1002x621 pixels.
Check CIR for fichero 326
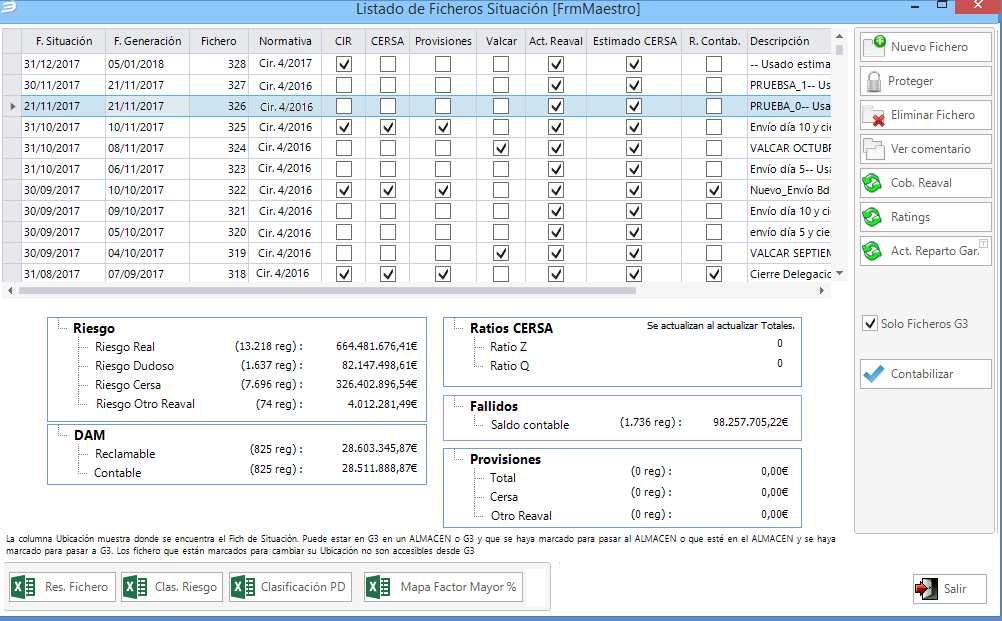[344, 106]
